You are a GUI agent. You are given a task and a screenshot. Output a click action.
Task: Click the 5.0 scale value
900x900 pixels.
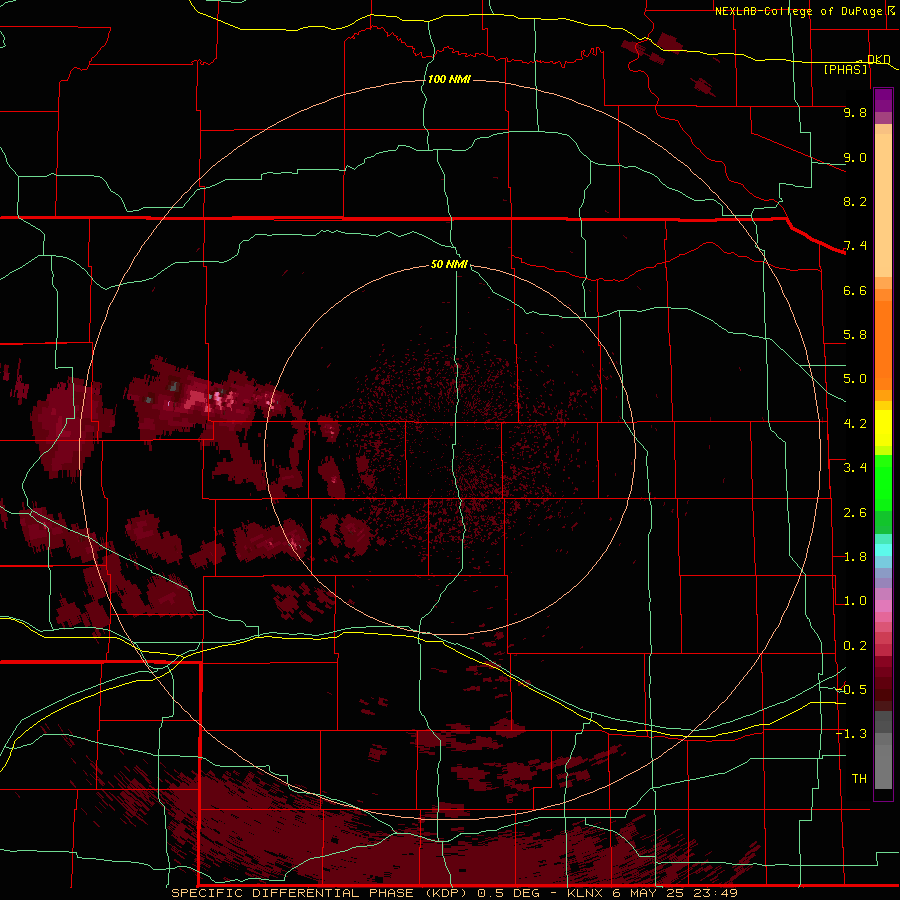click(x=855, y=379)
